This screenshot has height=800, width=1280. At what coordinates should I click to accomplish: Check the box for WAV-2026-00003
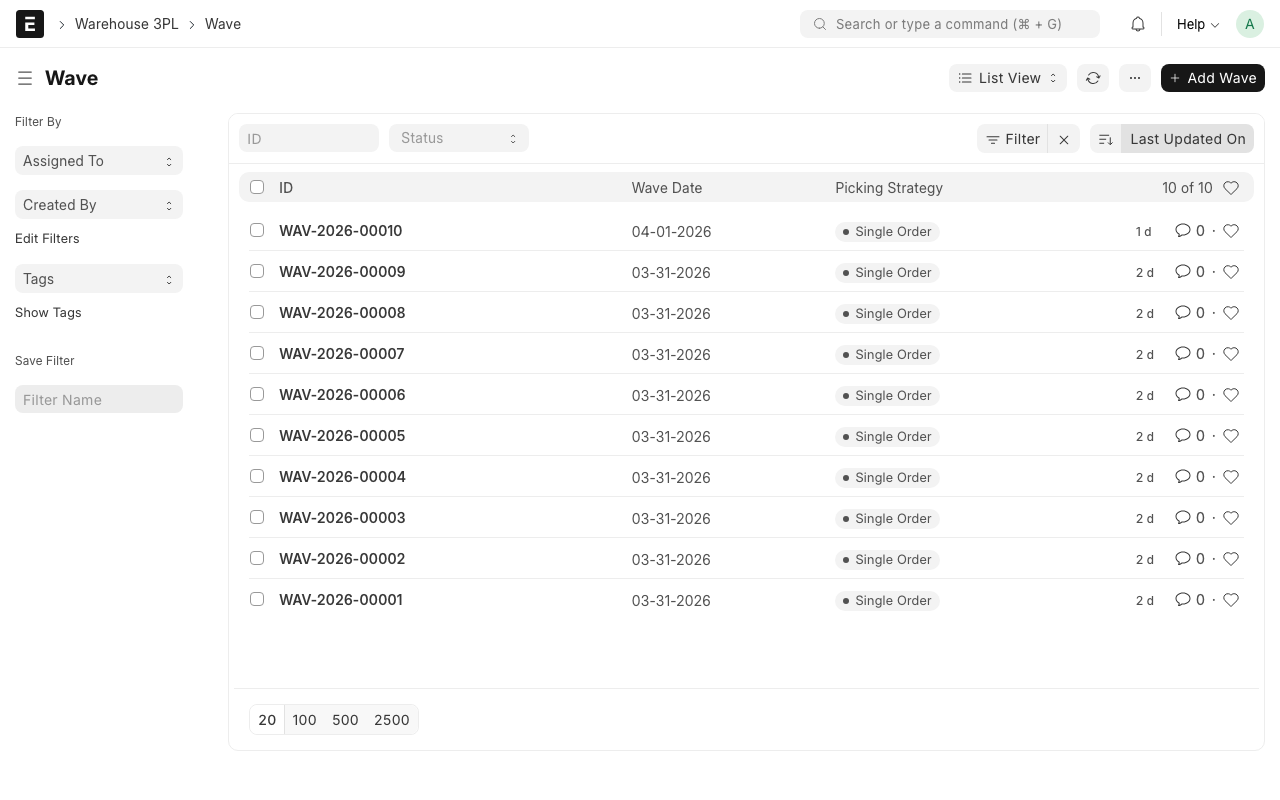click(257, 518)
